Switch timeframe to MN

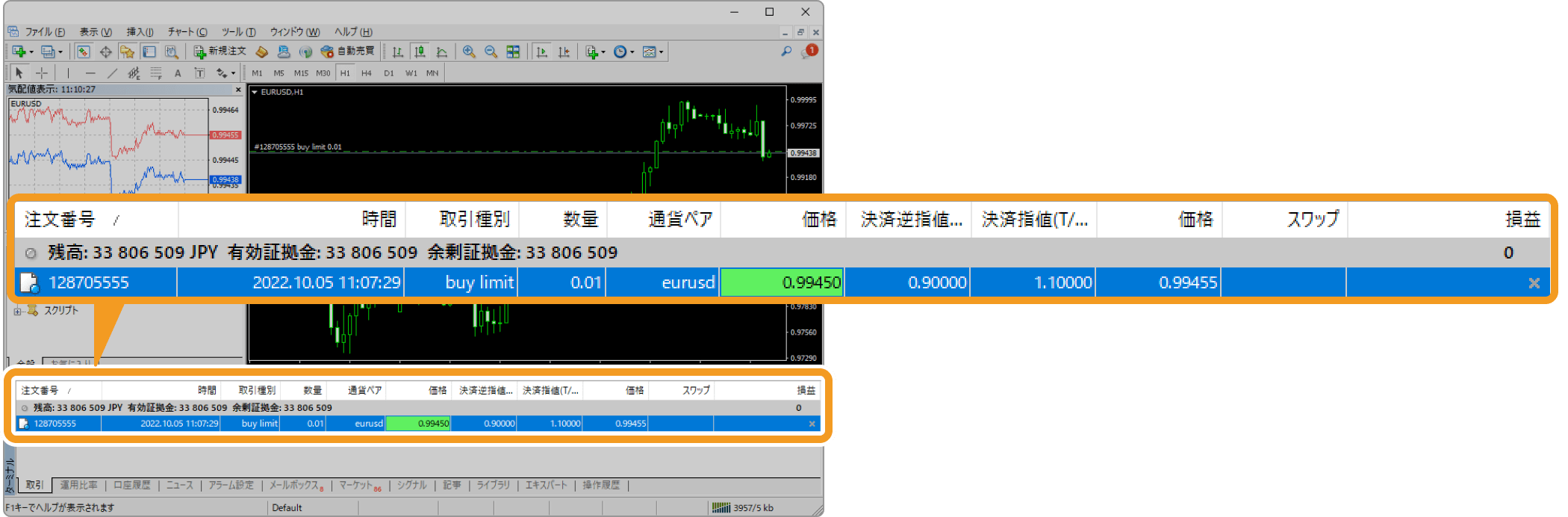432,73
